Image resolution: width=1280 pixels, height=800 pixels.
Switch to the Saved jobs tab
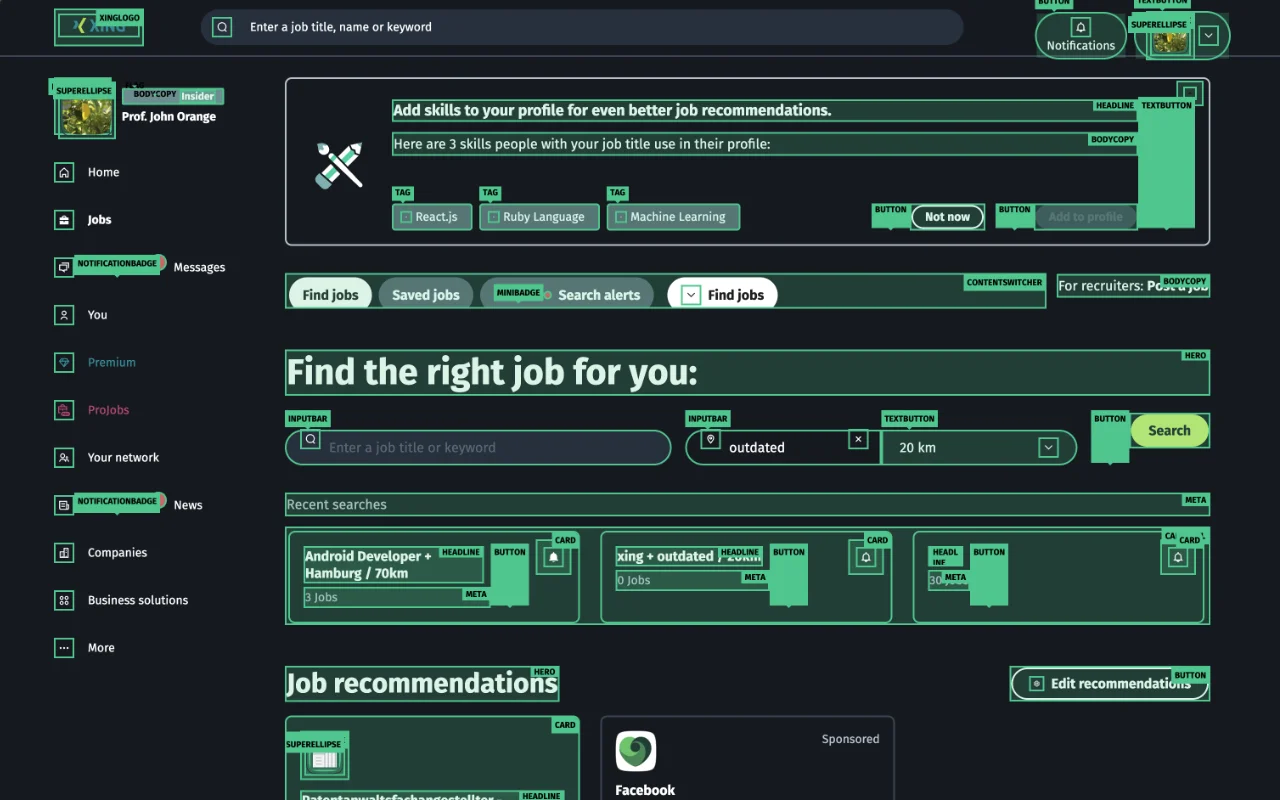(426, 294)
